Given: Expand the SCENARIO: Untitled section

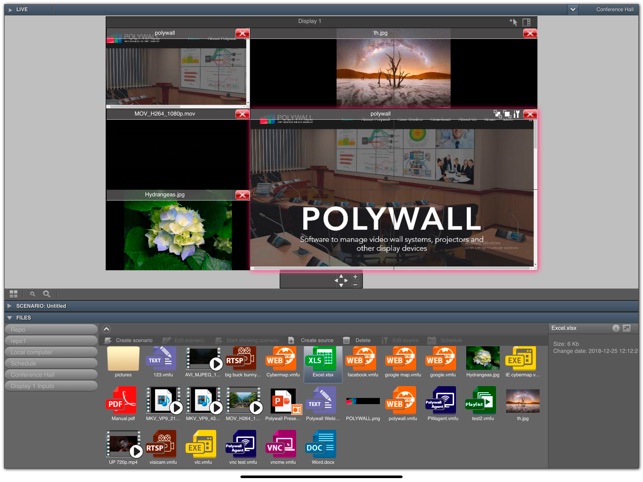Looking at the screenshot, I should [x=9, y=306].
